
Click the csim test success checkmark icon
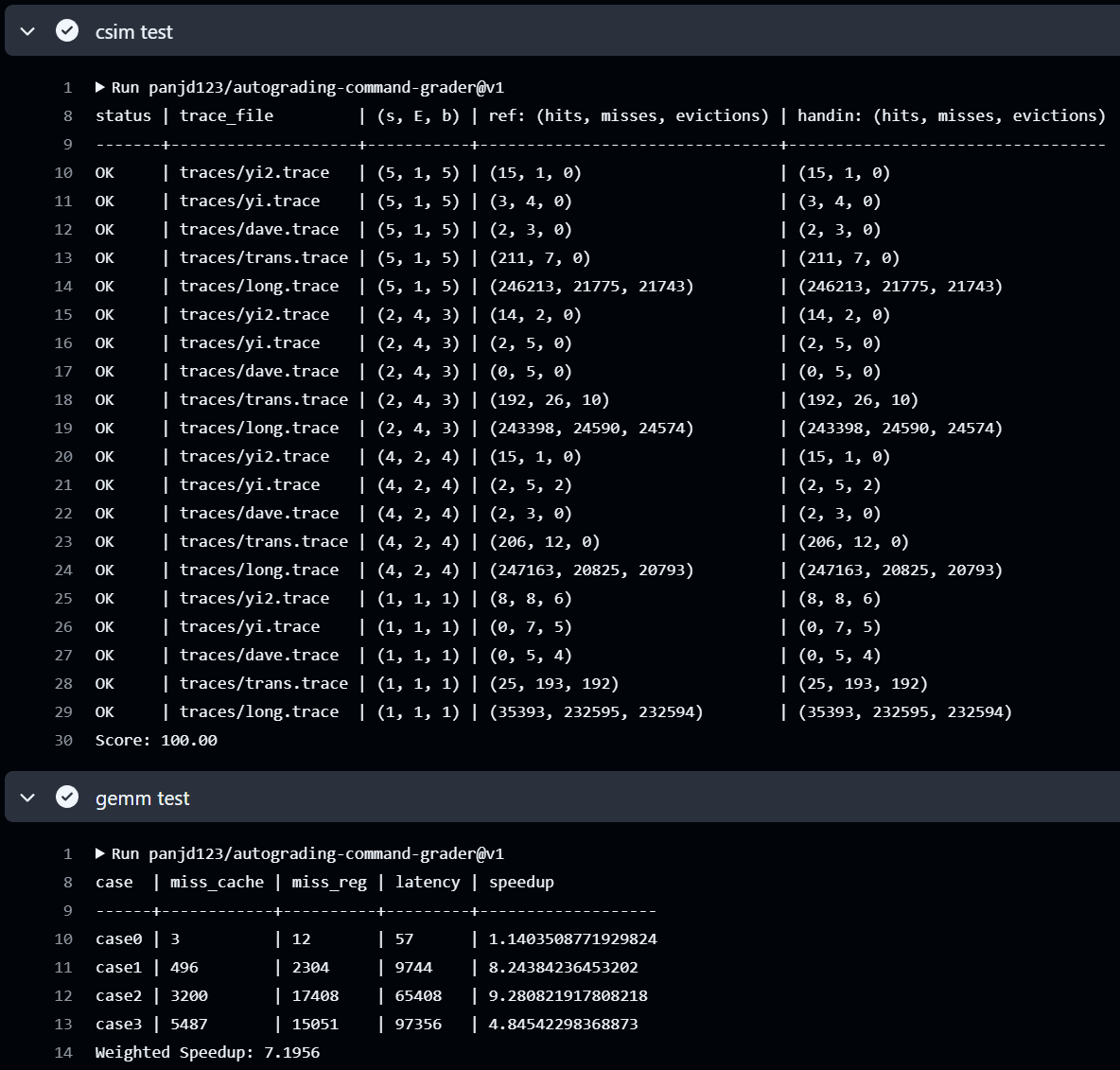(x=67, y=31)
